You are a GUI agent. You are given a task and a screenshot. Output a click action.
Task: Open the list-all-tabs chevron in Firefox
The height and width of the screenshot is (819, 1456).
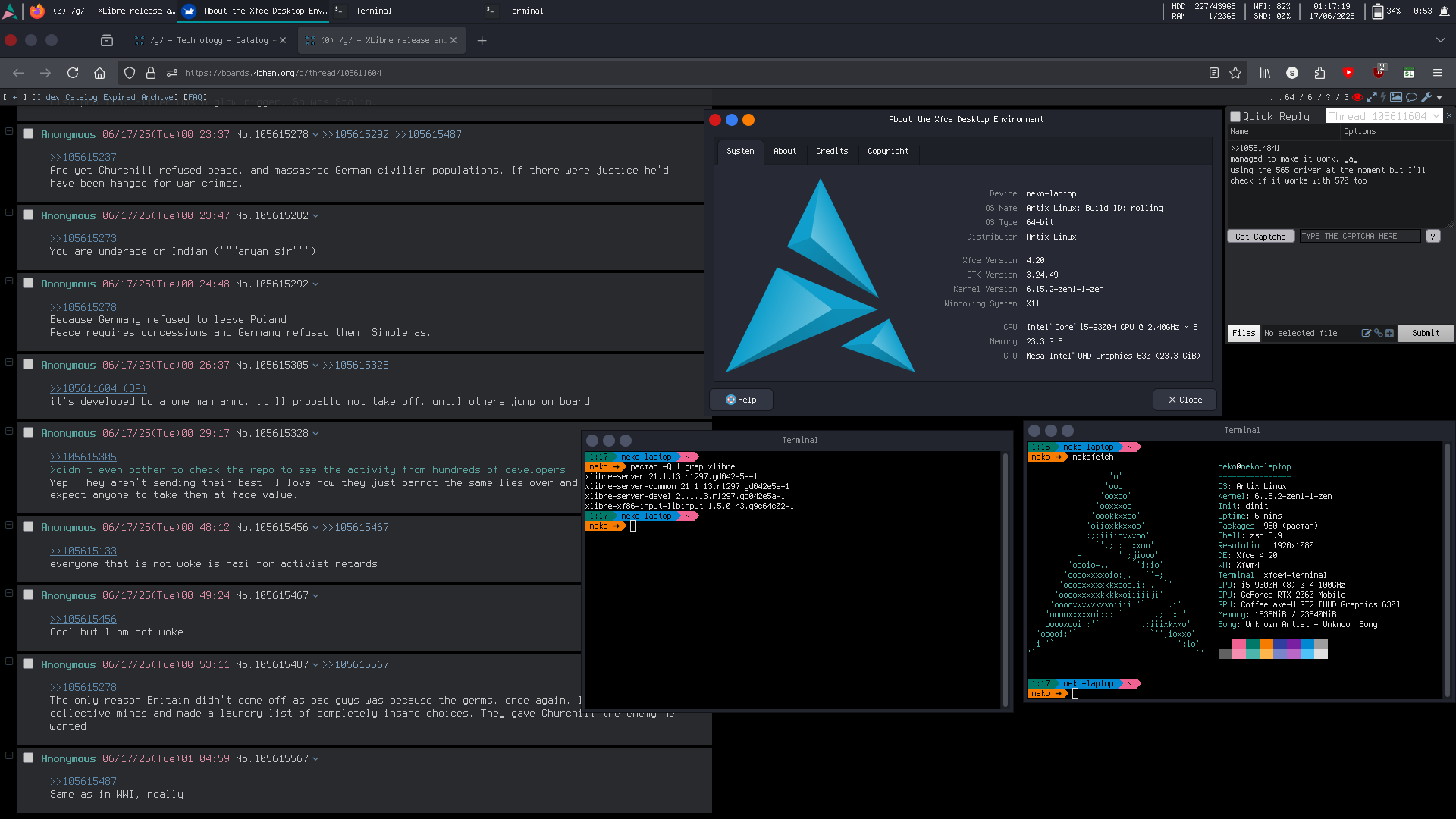coord(1440,40)
